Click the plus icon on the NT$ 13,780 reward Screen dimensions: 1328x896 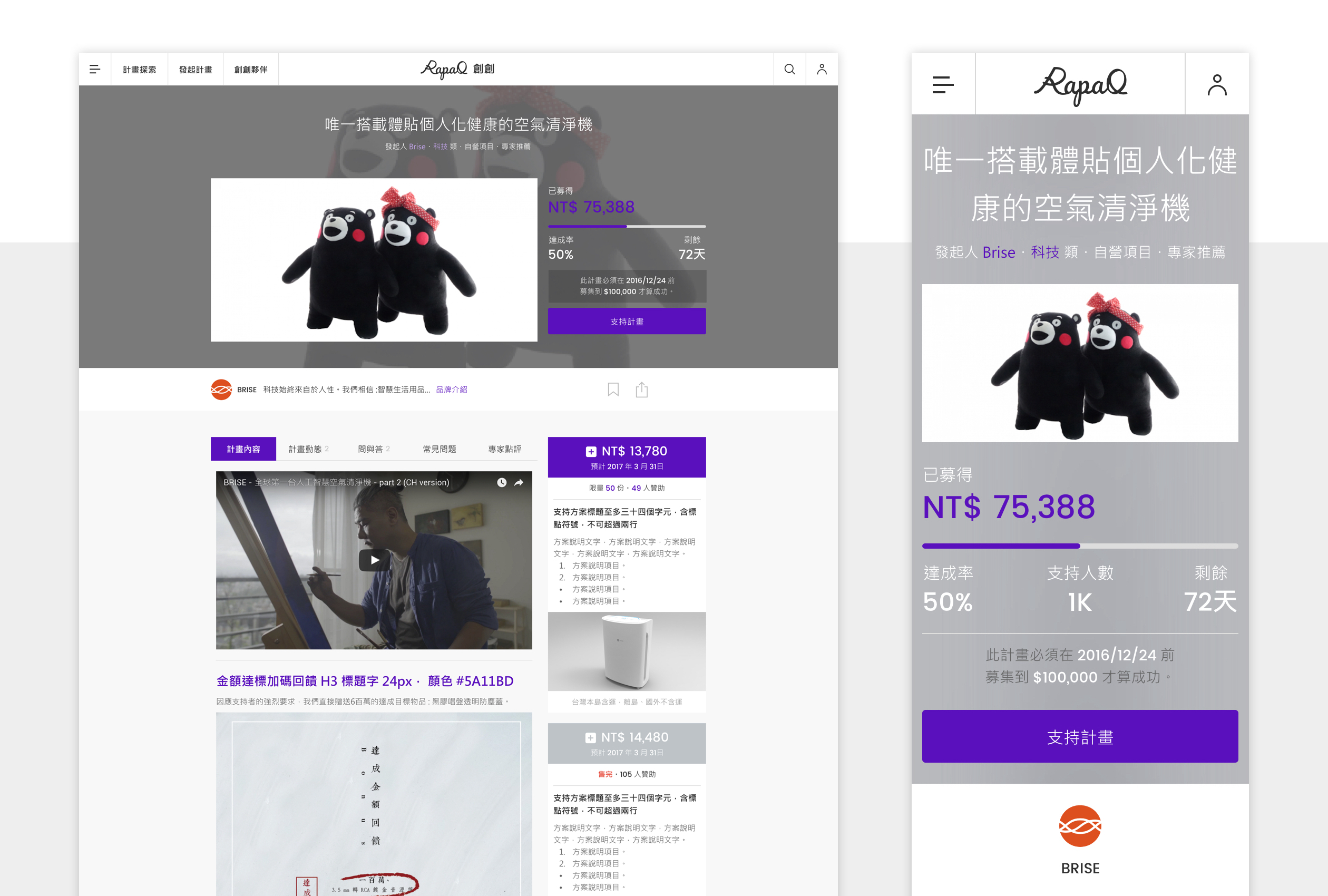[591, 452]
